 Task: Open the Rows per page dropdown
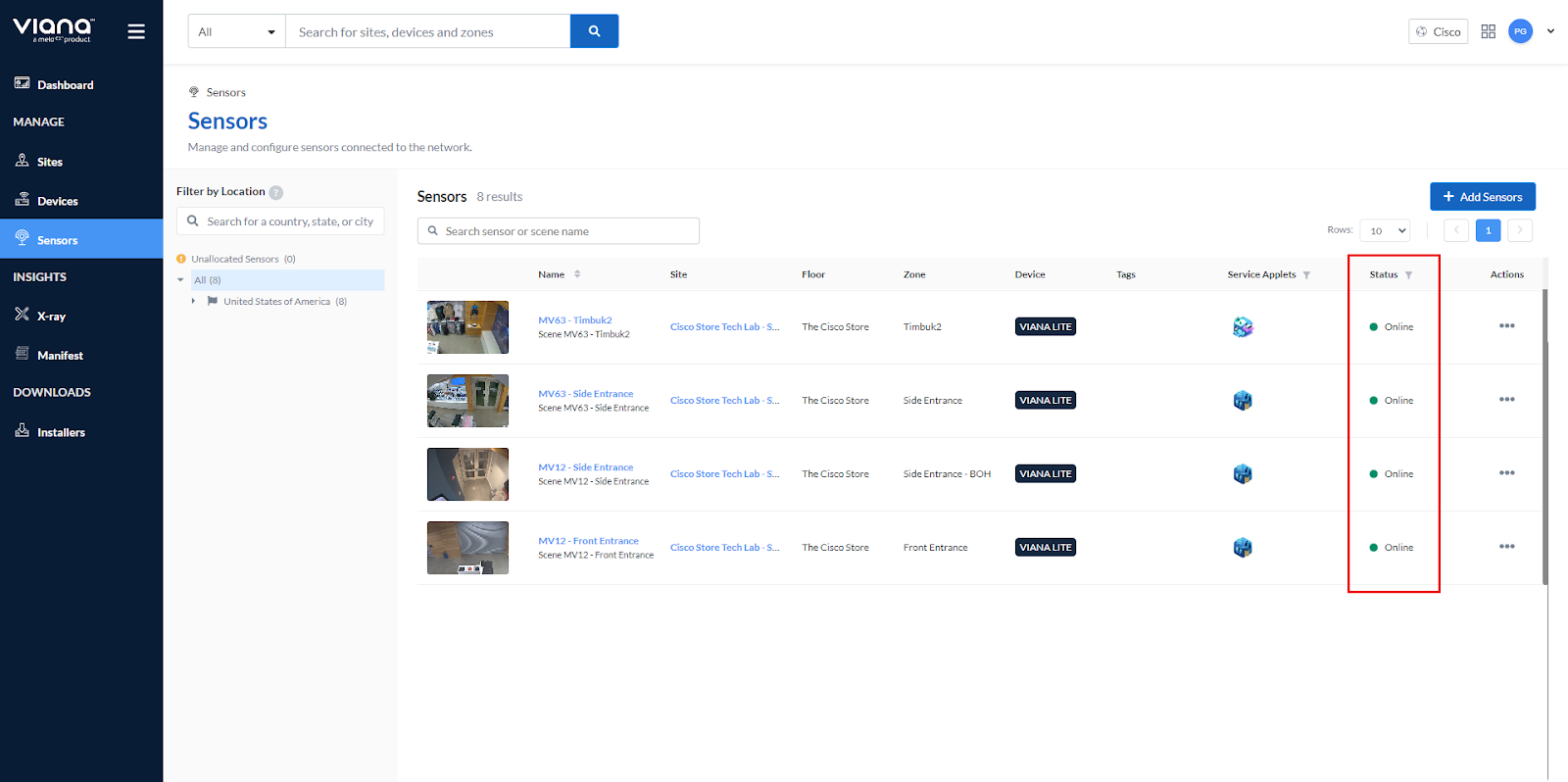coord(1384,230)
